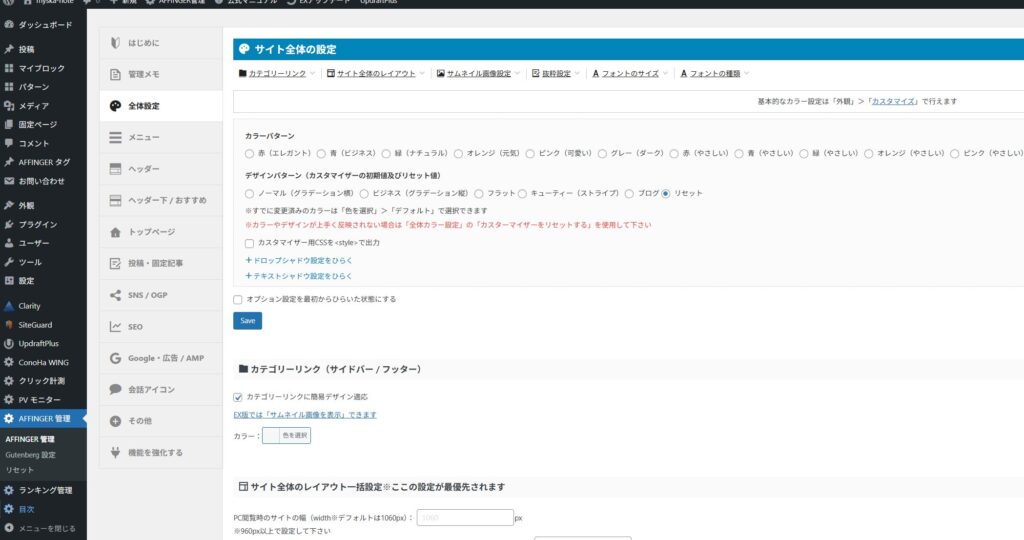Click the 固定ページ pages icon
This screenshot has width=1024, height=540.
point(8,124)
